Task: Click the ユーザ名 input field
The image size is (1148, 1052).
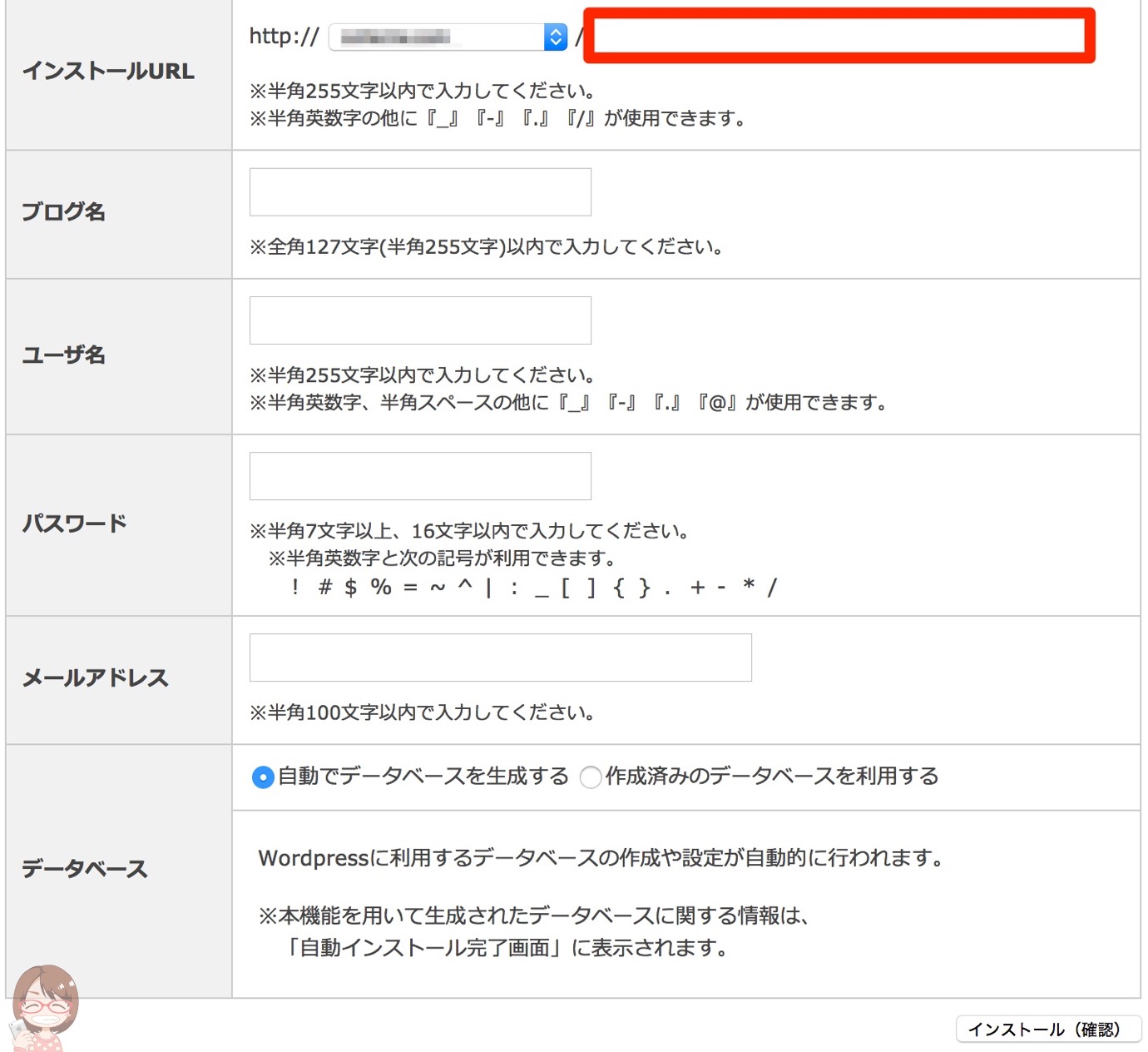Action: pyautogui.click(x=420, y=320)
